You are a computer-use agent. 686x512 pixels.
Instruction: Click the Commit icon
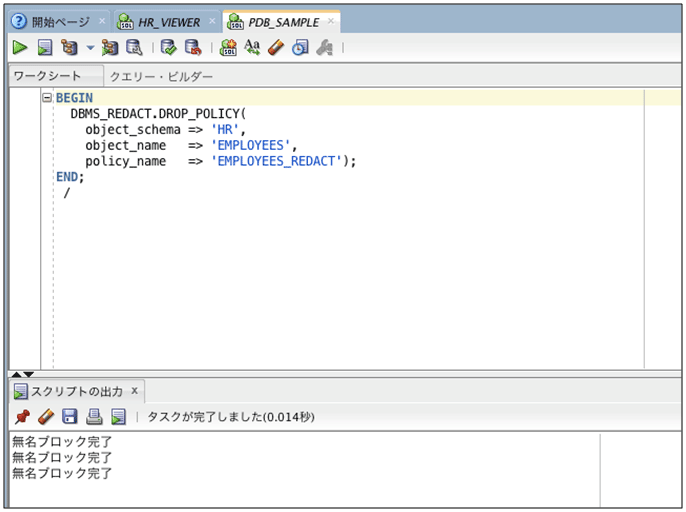pos(168,47)
